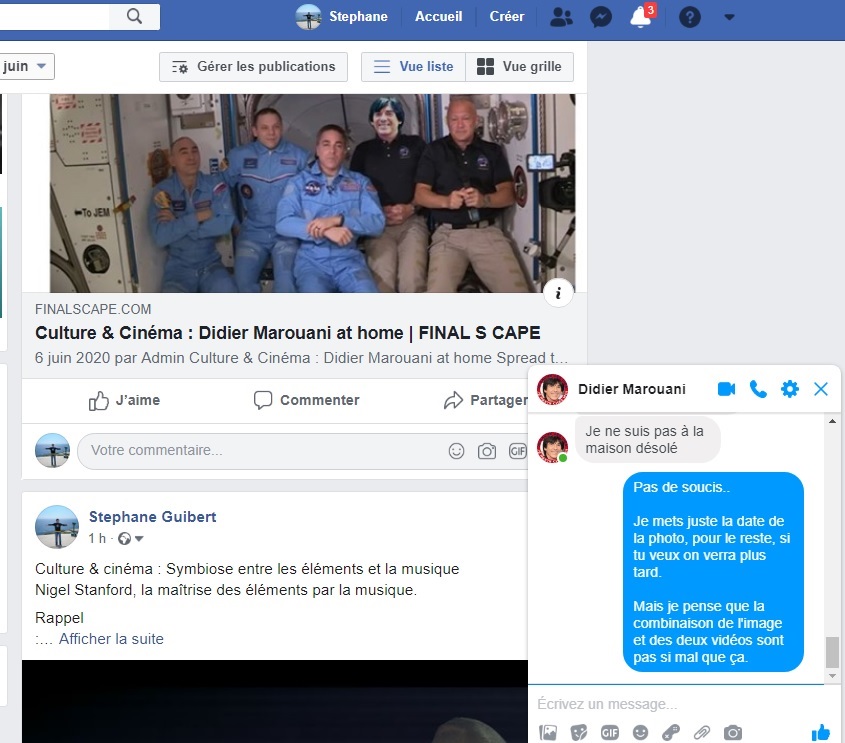845x743 pixels.
Task: Open the help question mark icon
Action: coord(689,17)
